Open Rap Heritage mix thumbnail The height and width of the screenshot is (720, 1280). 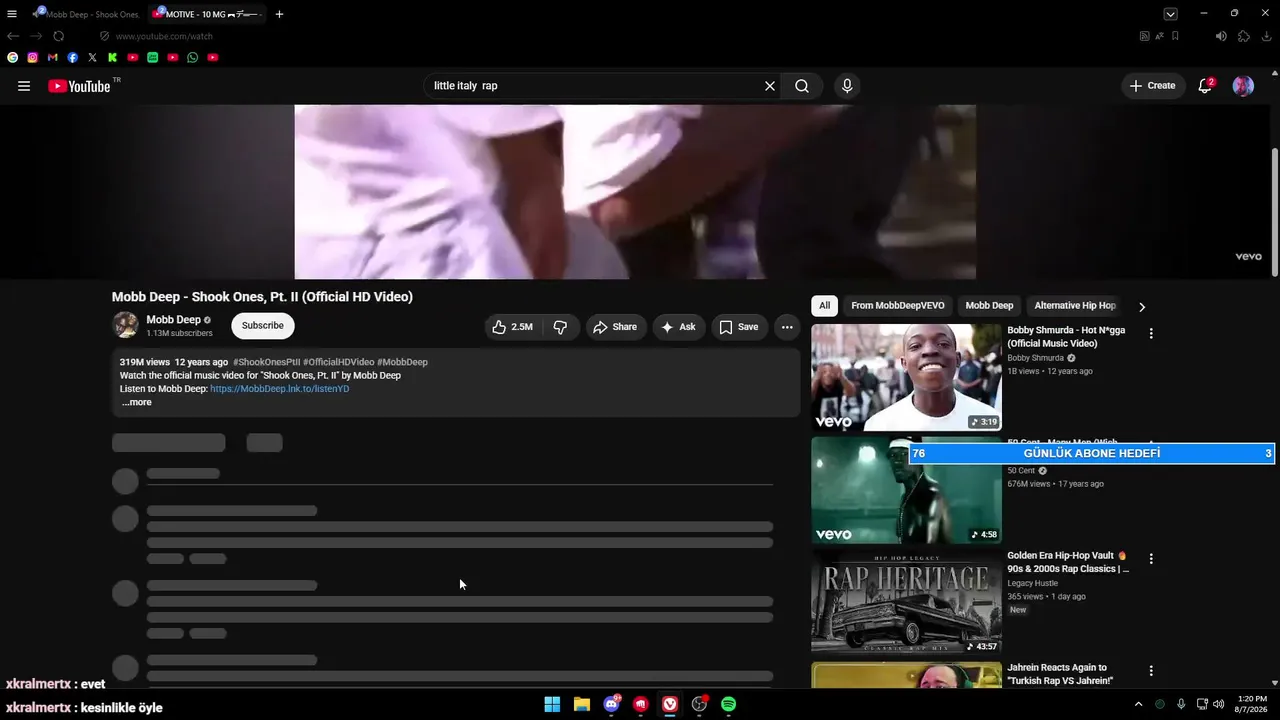(906, 602)
